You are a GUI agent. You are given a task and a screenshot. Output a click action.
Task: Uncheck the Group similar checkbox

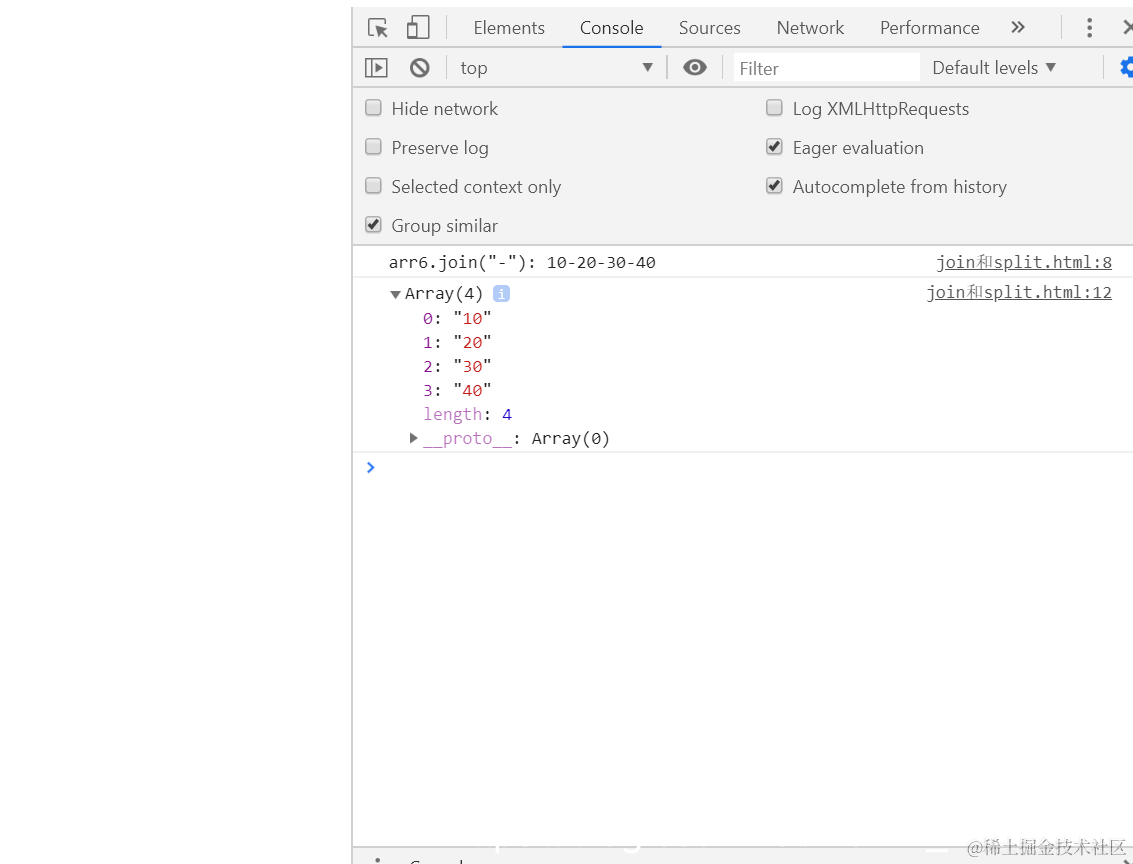point(374,225)
